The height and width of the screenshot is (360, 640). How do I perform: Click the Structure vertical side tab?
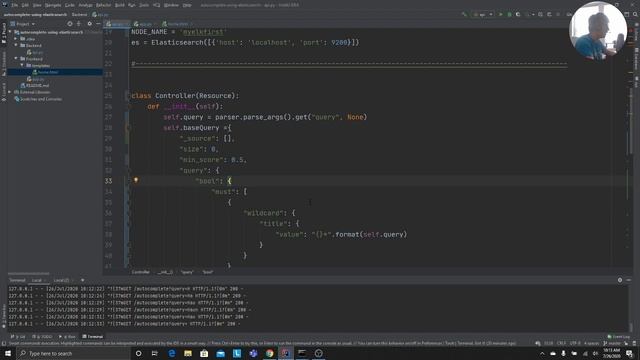pos(4,64)
